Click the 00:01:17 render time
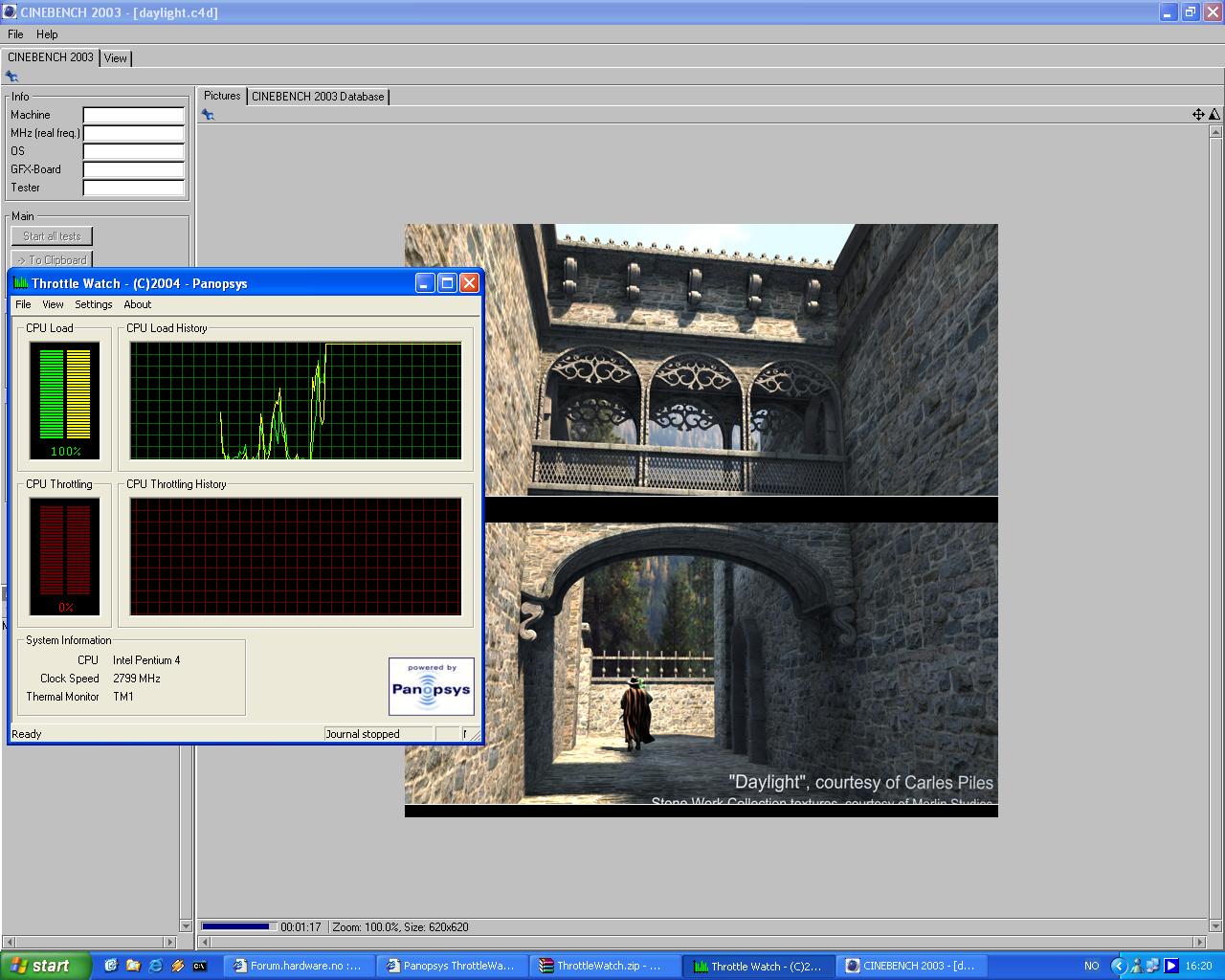 pyautogui.click(x=301, y=927)
